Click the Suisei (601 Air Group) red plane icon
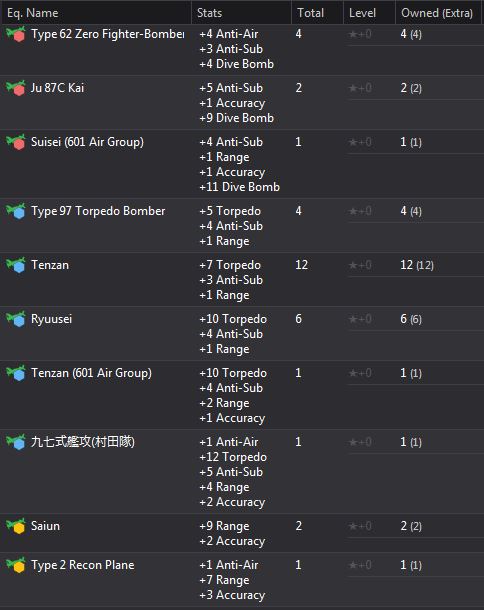Screen dimensions: 484x610 tap(16, 142)
